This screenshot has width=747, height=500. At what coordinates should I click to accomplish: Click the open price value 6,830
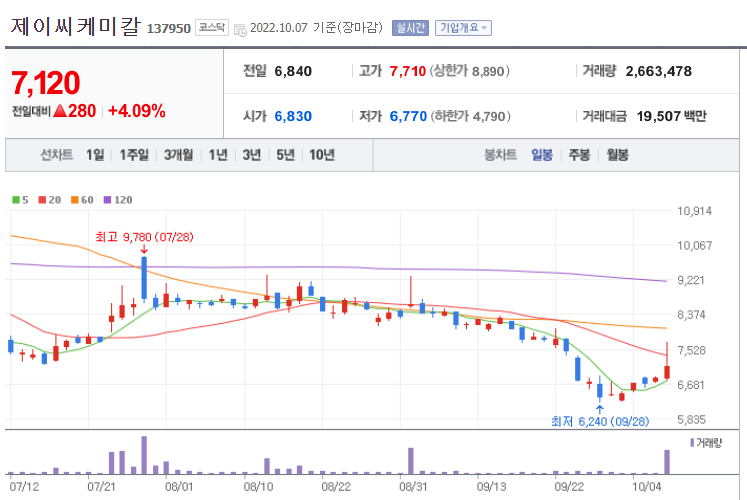click(x=293, y=116)
